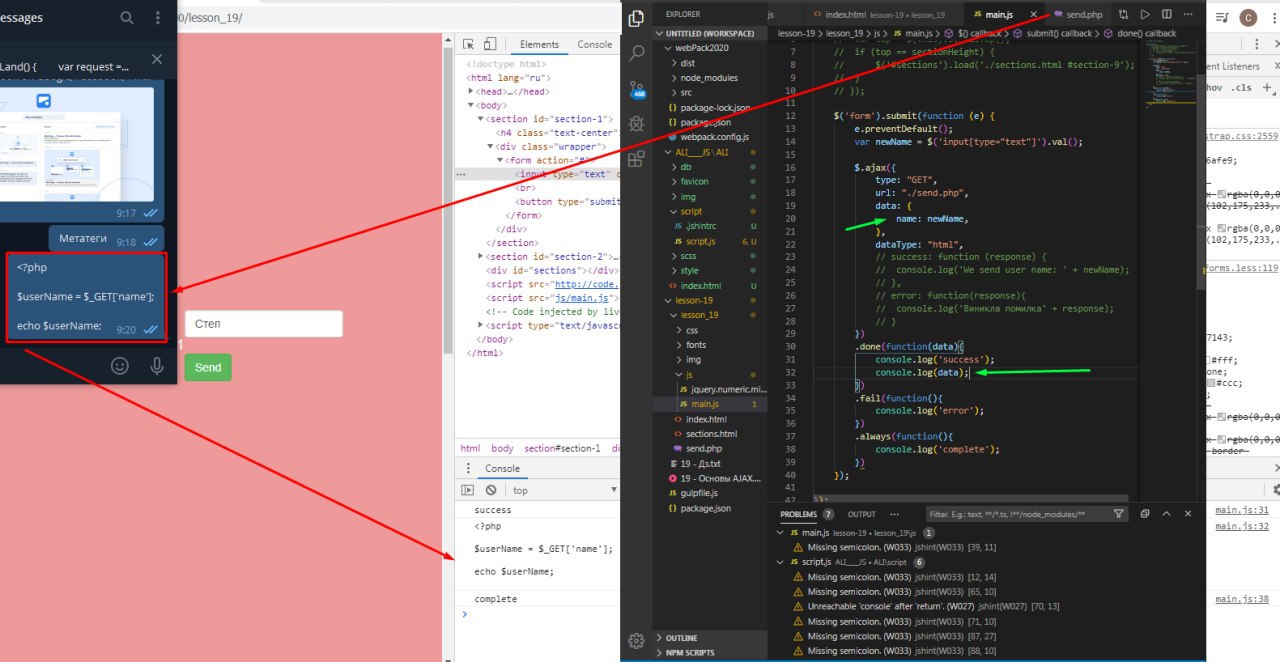Click the 'body' breadcrumb in DevTools

point(501,449)
